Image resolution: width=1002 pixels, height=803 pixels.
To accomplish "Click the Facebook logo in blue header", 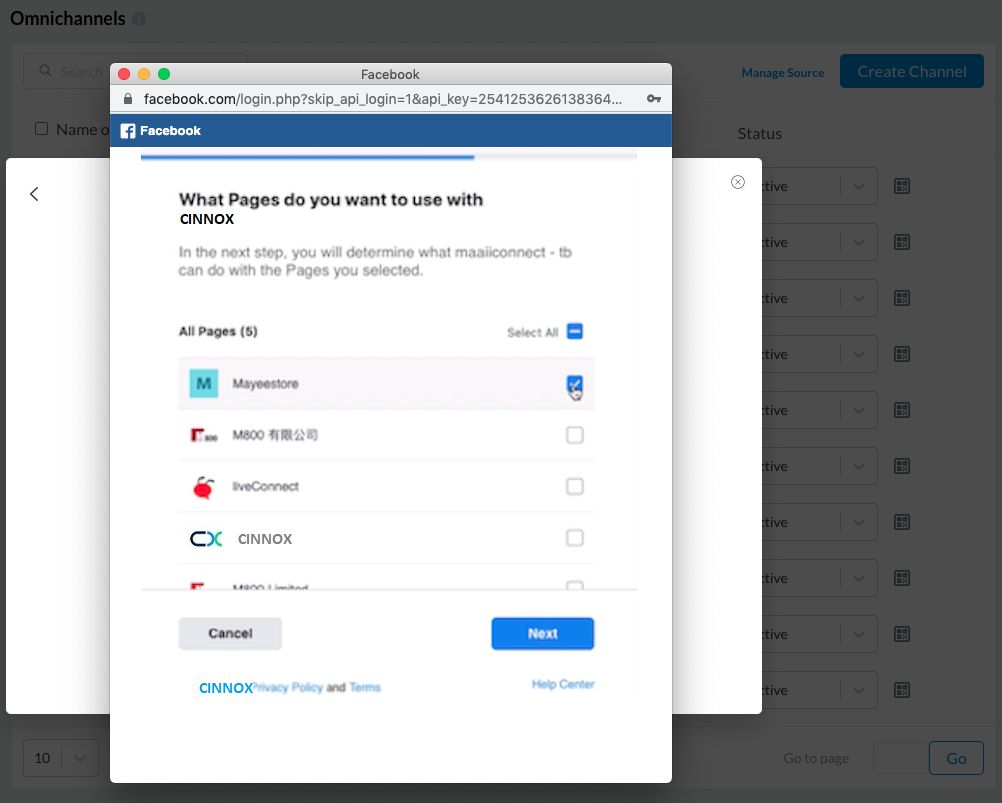I will click(128, 131).
